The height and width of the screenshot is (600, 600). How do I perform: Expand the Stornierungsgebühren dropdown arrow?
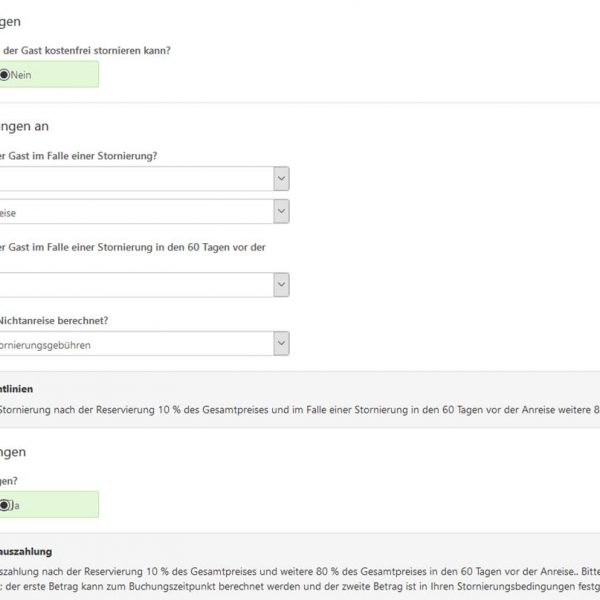(x=281, y=343)
